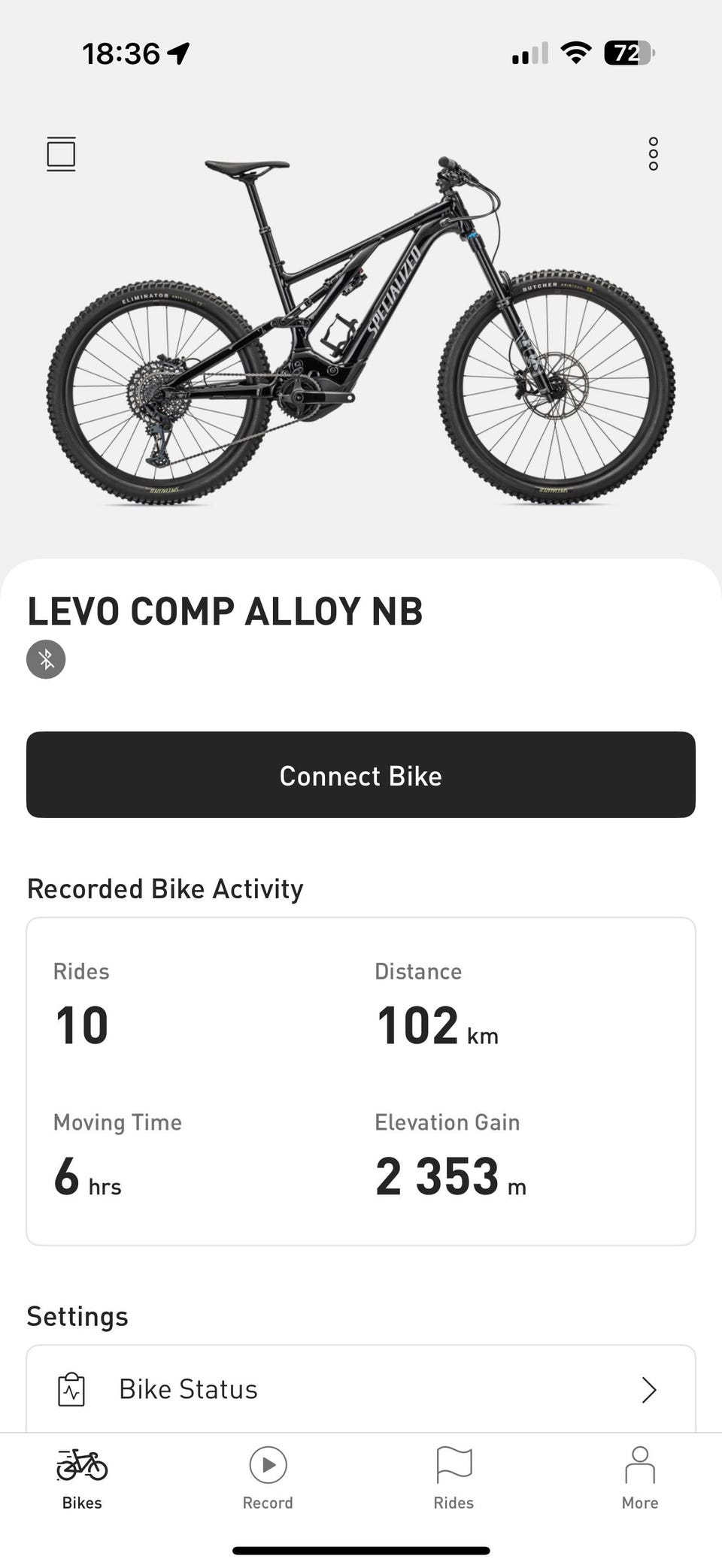Tap the Bike Status clipboard icon

click(x=71, y=1389)
